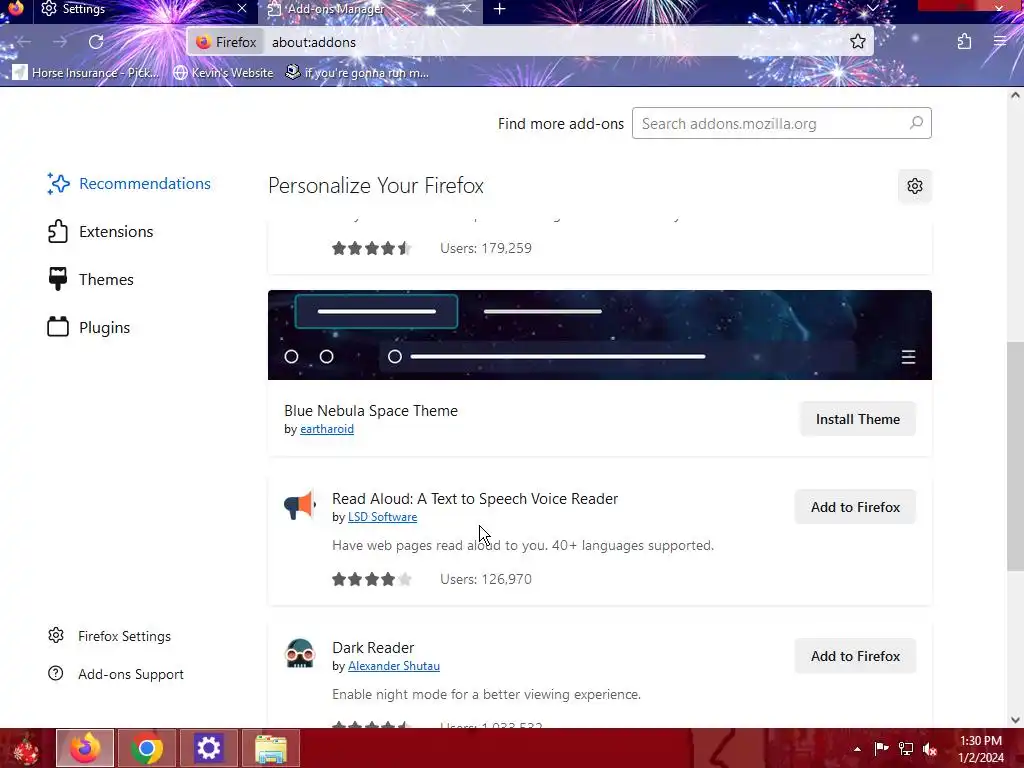The image size is (1024, 768).
Task: Click the browser Back arrow
Action: tap(25, 42)
